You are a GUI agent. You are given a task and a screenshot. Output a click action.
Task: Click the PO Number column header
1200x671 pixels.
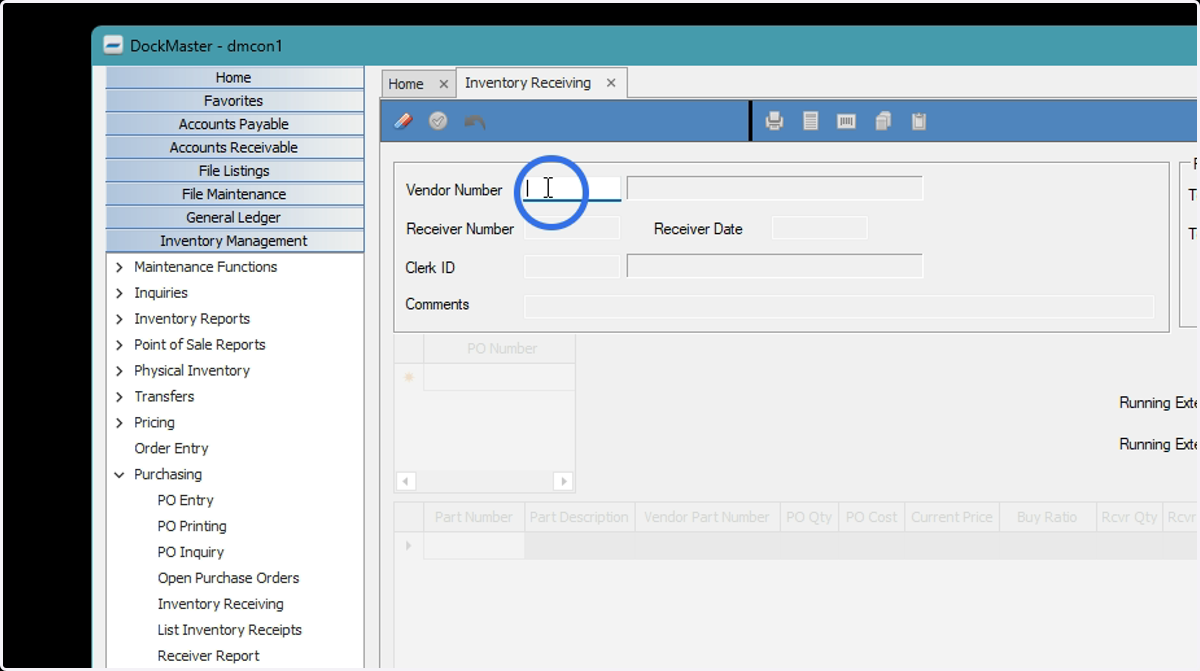(501, 349)
